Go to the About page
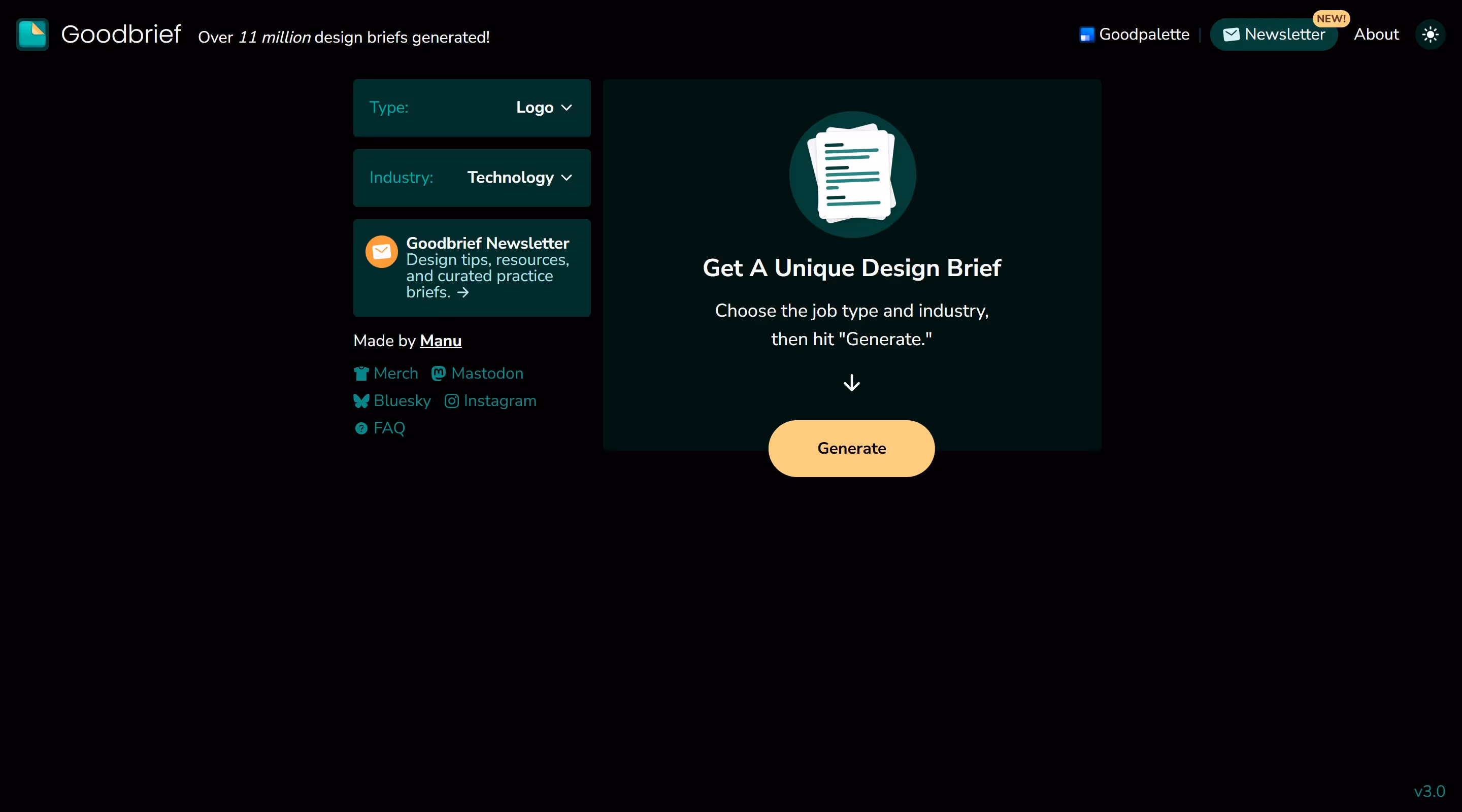 click(1376, 35)
